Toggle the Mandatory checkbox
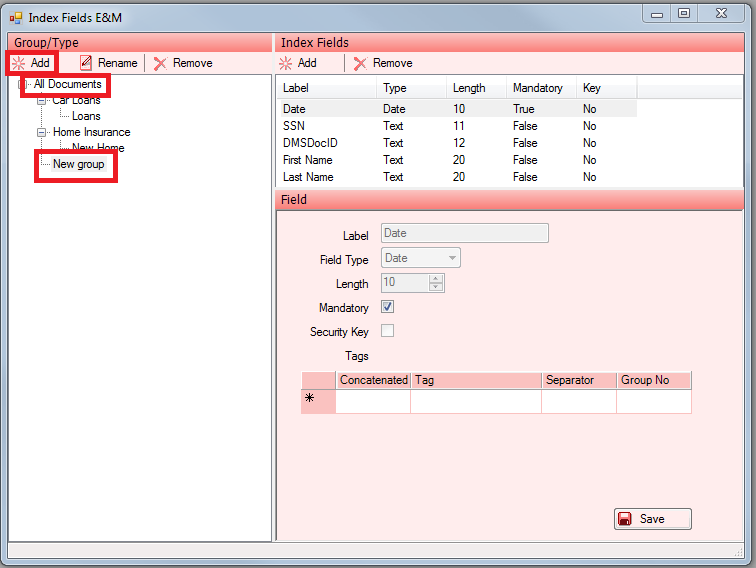This screenshot has width=756, height=568. 388,307
